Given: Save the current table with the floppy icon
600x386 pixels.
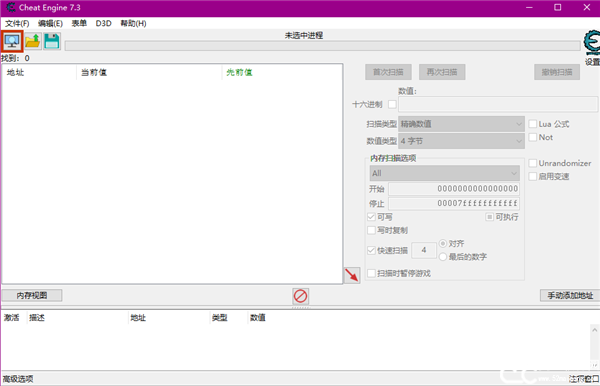Looking at the screenshot, I should (52, 41).
